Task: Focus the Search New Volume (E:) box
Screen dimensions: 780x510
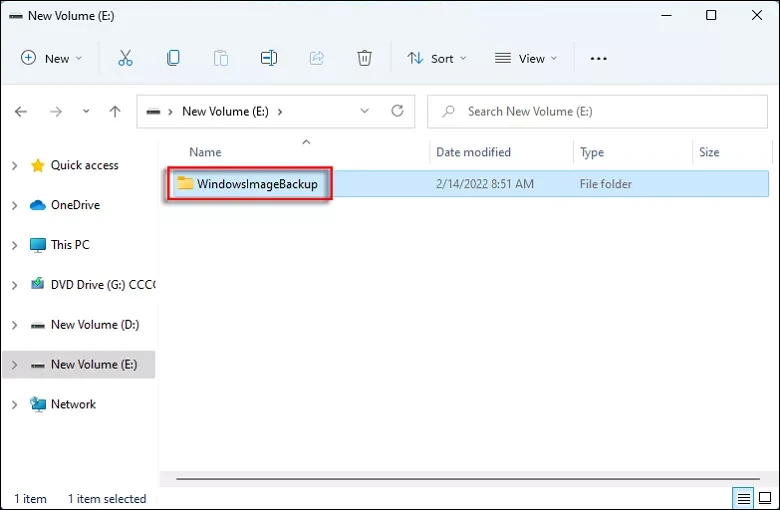Action: click(597, 111)
